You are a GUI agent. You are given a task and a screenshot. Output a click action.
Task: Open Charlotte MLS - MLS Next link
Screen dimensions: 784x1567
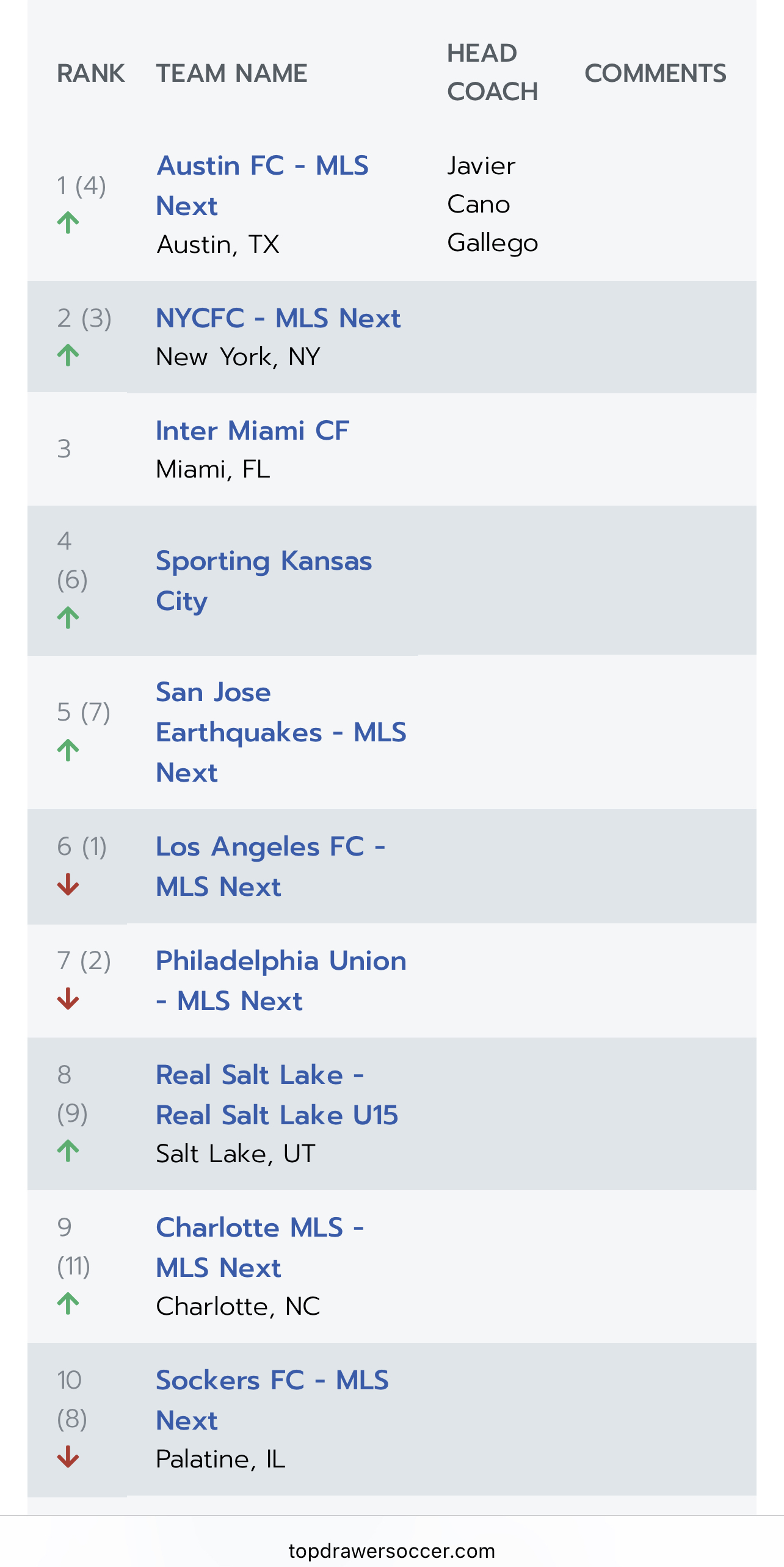click(x=260, y=1248)
